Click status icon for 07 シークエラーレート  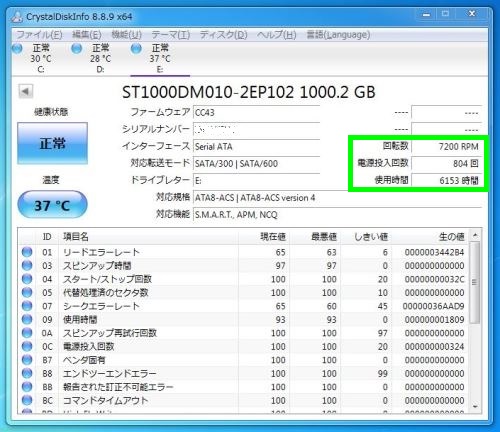coord(27,306)
